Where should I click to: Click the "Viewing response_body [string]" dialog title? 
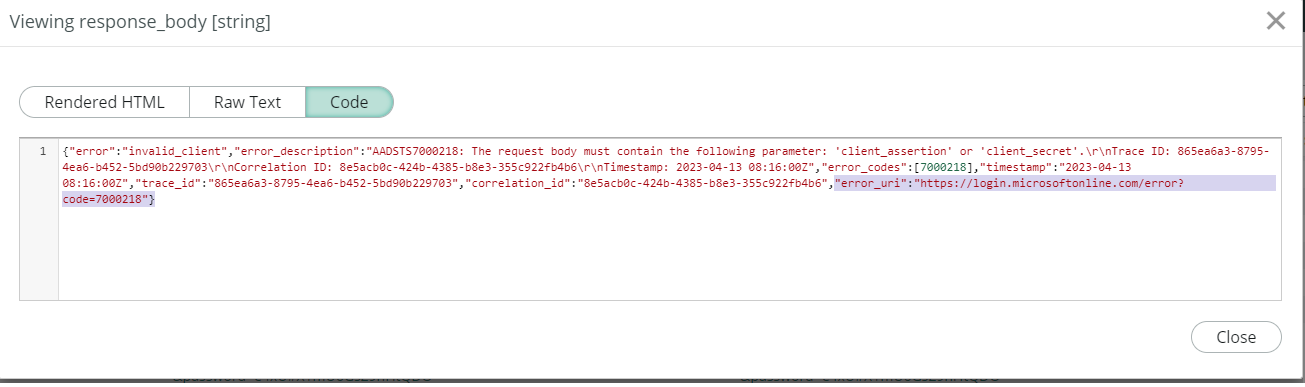140,20
